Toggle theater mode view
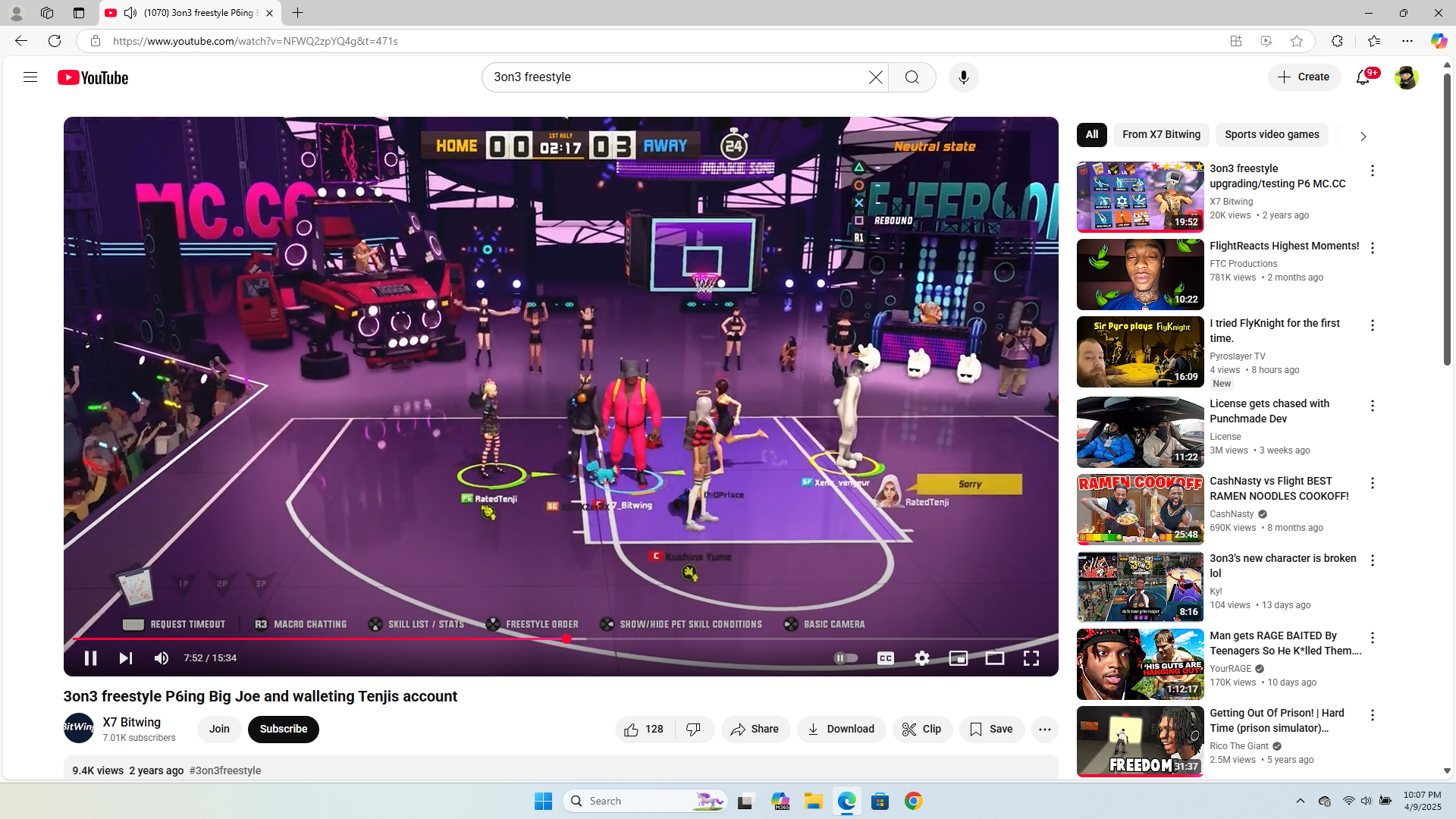Image resolution: width=1456 pixels, height=819 pixels. pos(994,658)
